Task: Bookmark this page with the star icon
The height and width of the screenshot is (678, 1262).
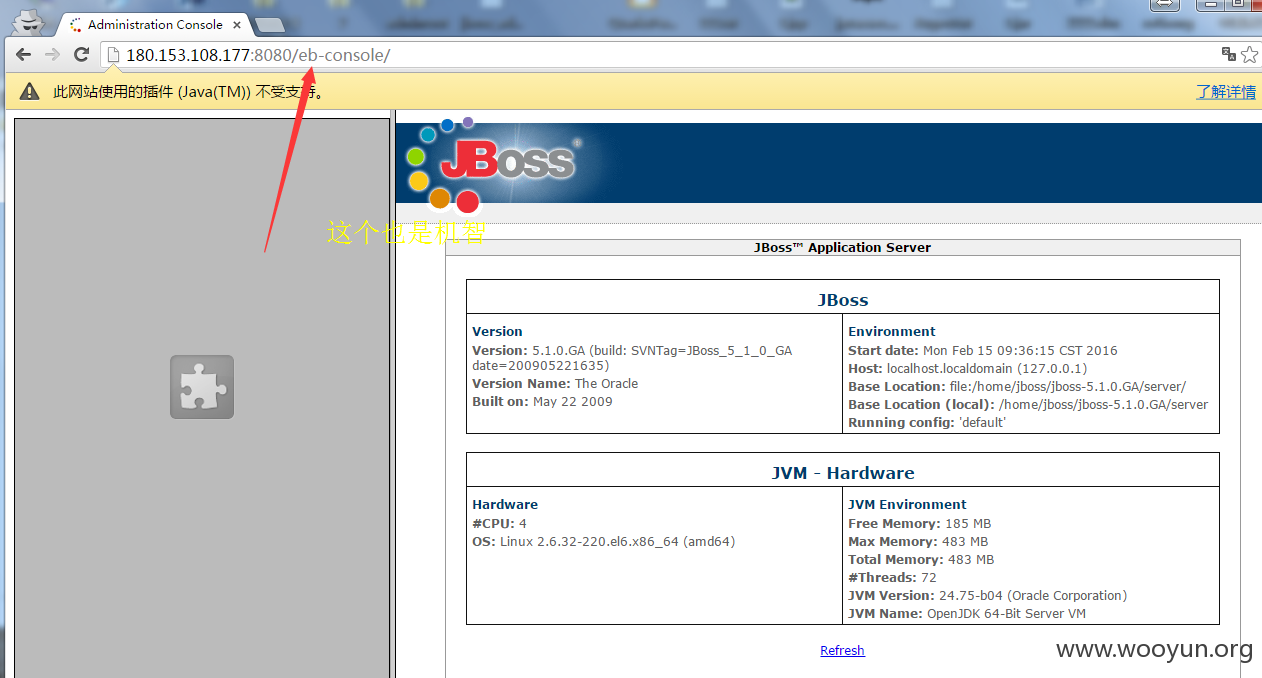Action: tap(1249, 55)
